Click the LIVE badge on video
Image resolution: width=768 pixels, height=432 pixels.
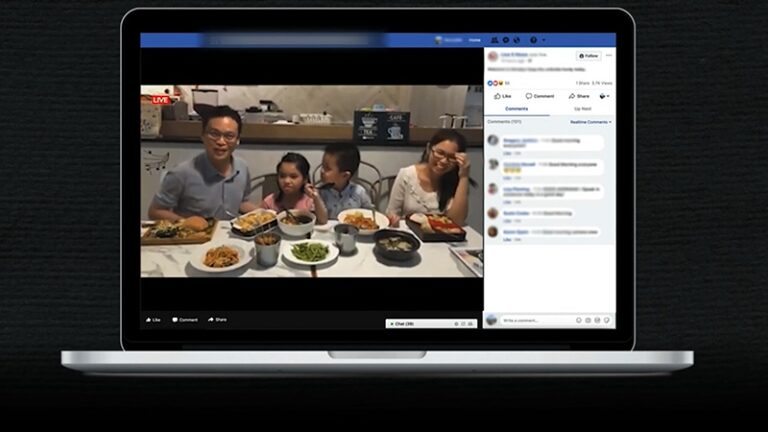pos(160,100)
